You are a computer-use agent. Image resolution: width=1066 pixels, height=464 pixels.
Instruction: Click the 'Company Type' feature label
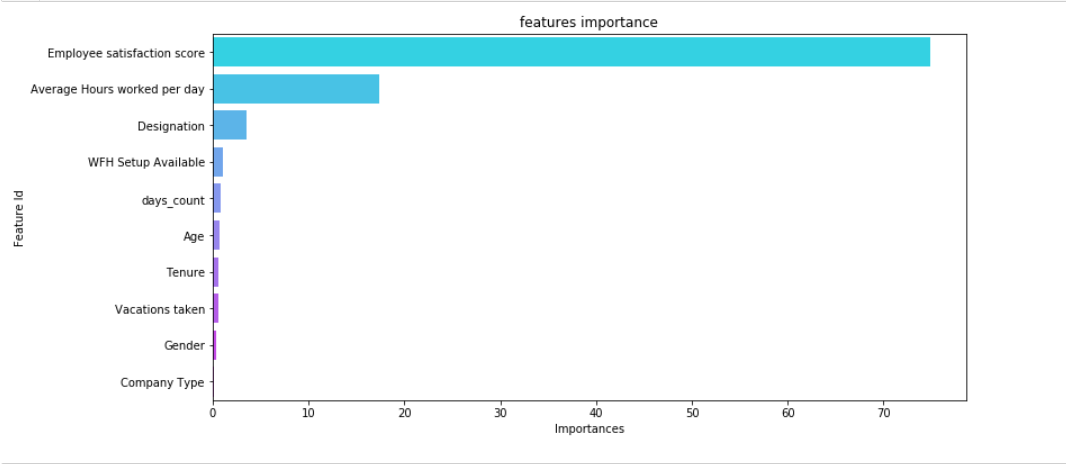click(x=162, y=382)
